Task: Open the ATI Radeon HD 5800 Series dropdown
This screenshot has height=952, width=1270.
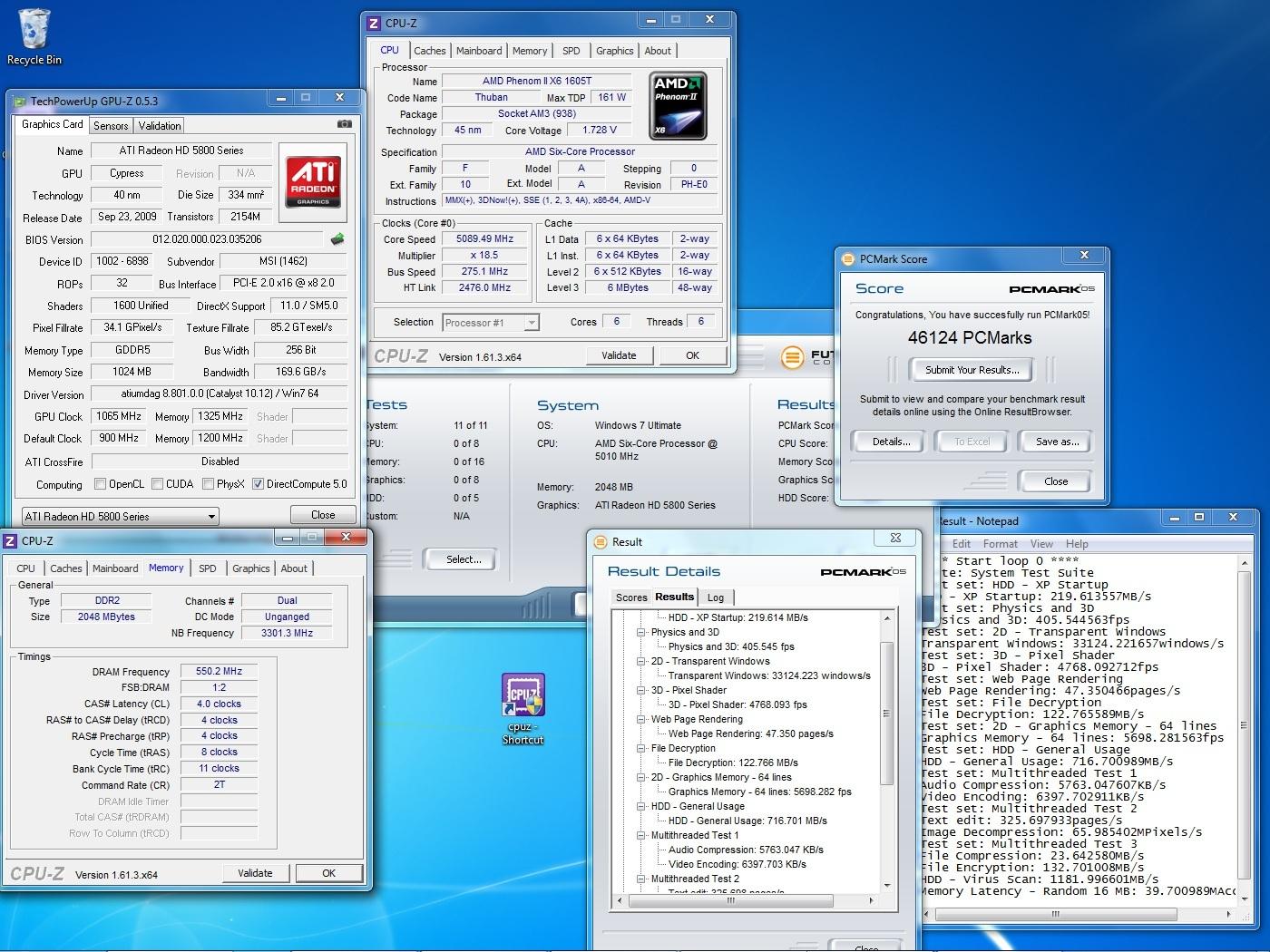Action: (x=120, y=516)
